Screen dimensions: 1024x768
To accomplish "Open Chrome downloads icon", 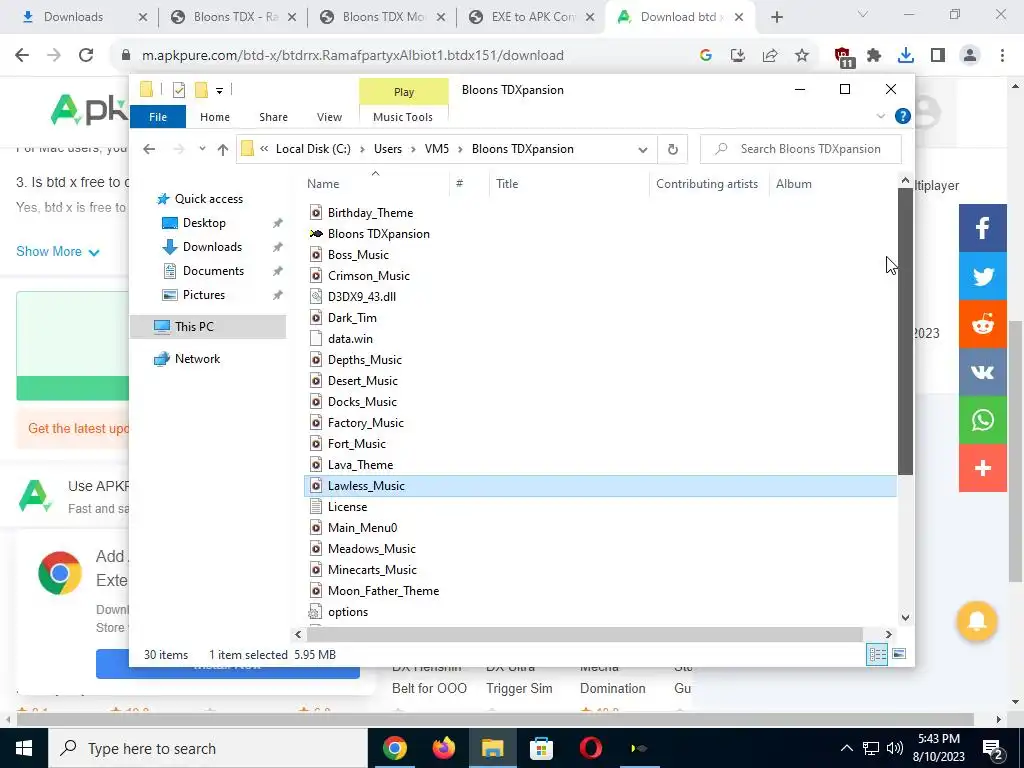I will (x=906, y=56).
